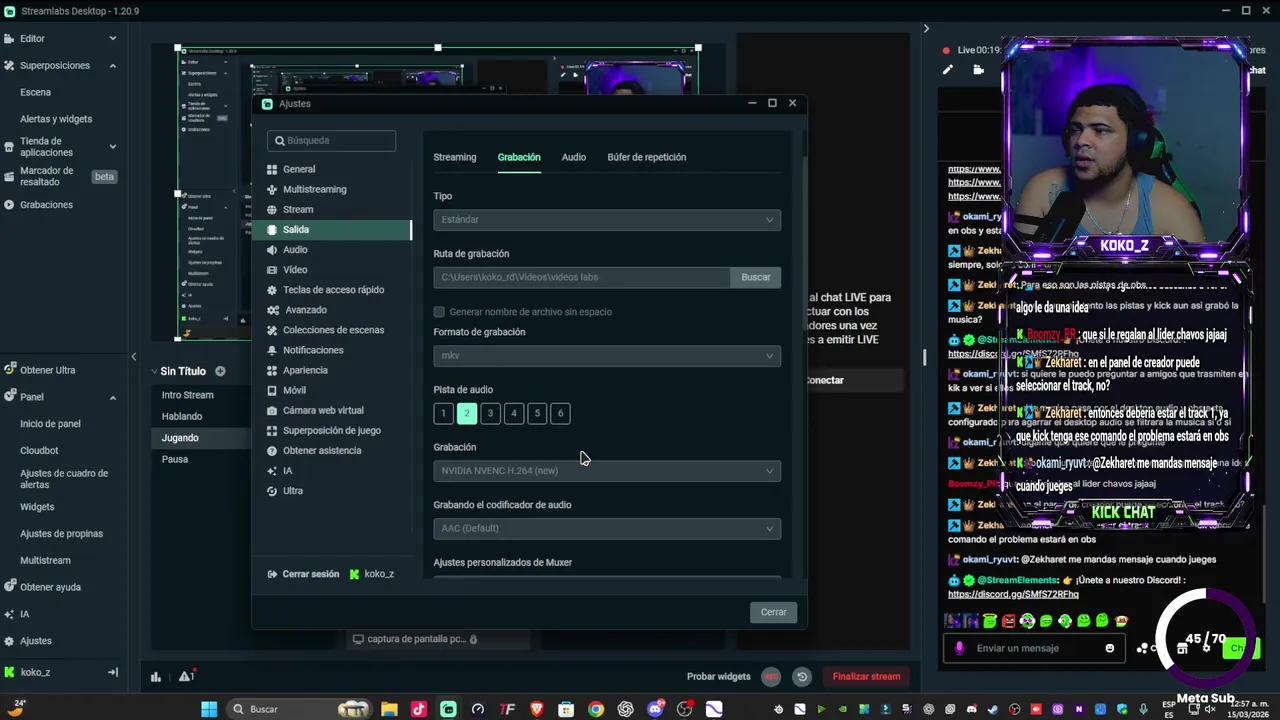This screenshot has width=1280, height=720.
Task: Open Cámara web virtual settings
Action: point(323,410)
